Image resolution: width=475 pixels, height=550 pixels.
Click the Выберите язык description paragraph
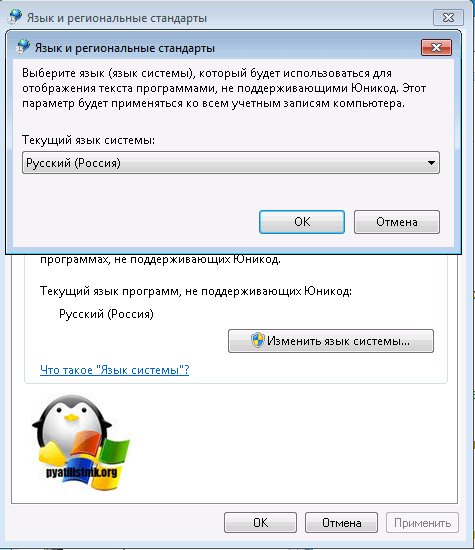coord(224,88)
